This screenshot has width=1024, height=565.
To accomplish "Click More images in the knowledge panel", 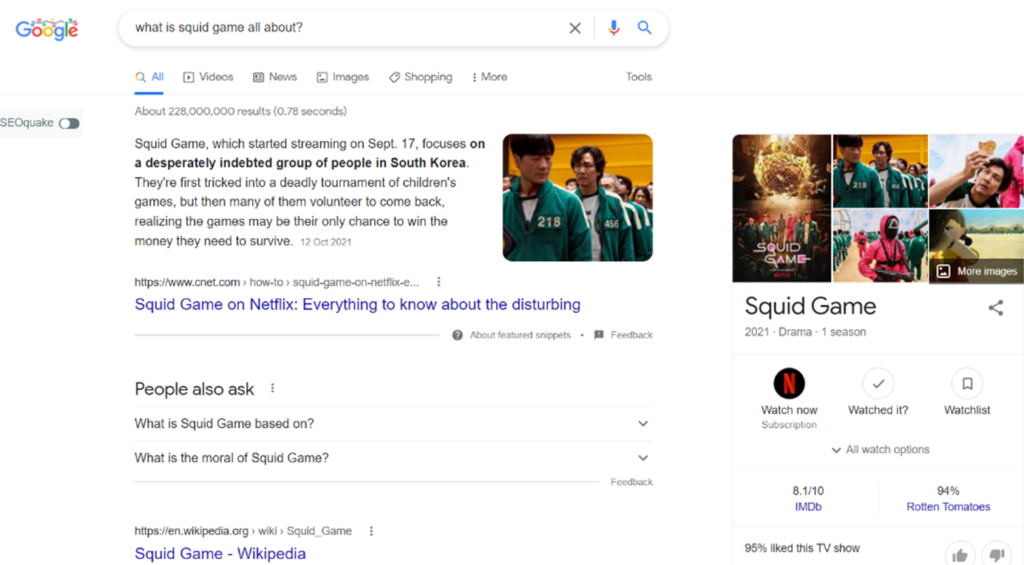I will [x=977, y=271].
